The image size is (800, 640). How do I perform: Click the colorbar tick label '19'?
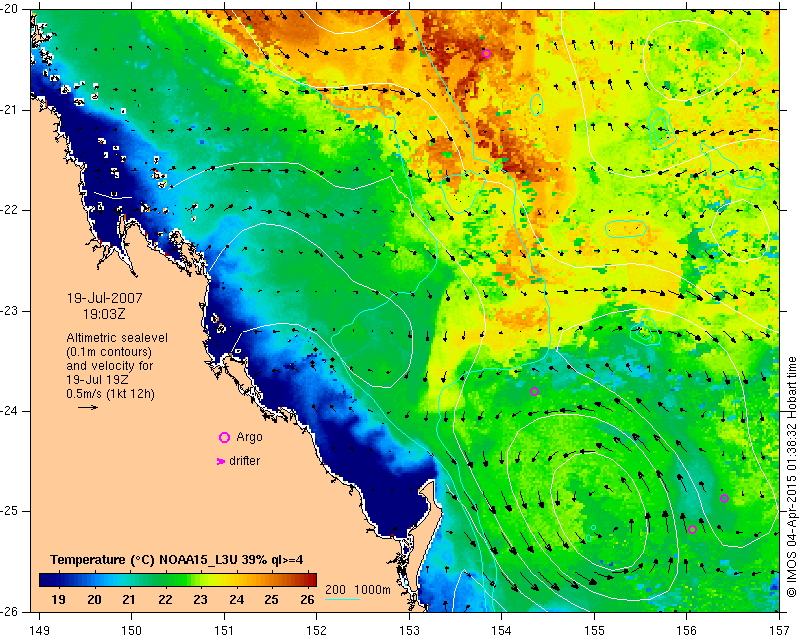pos(58,599)
